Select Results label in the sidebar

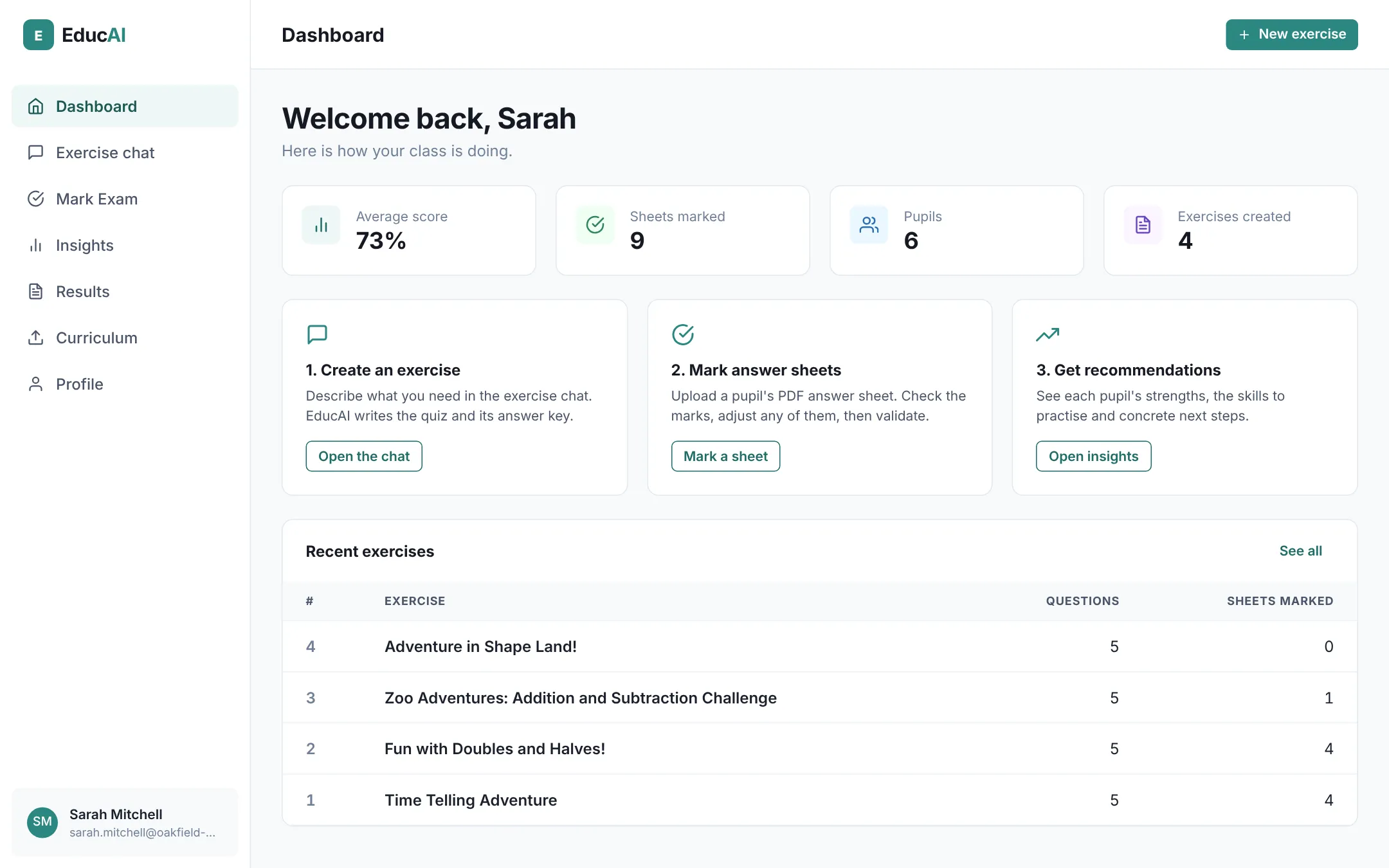[82, 291]
